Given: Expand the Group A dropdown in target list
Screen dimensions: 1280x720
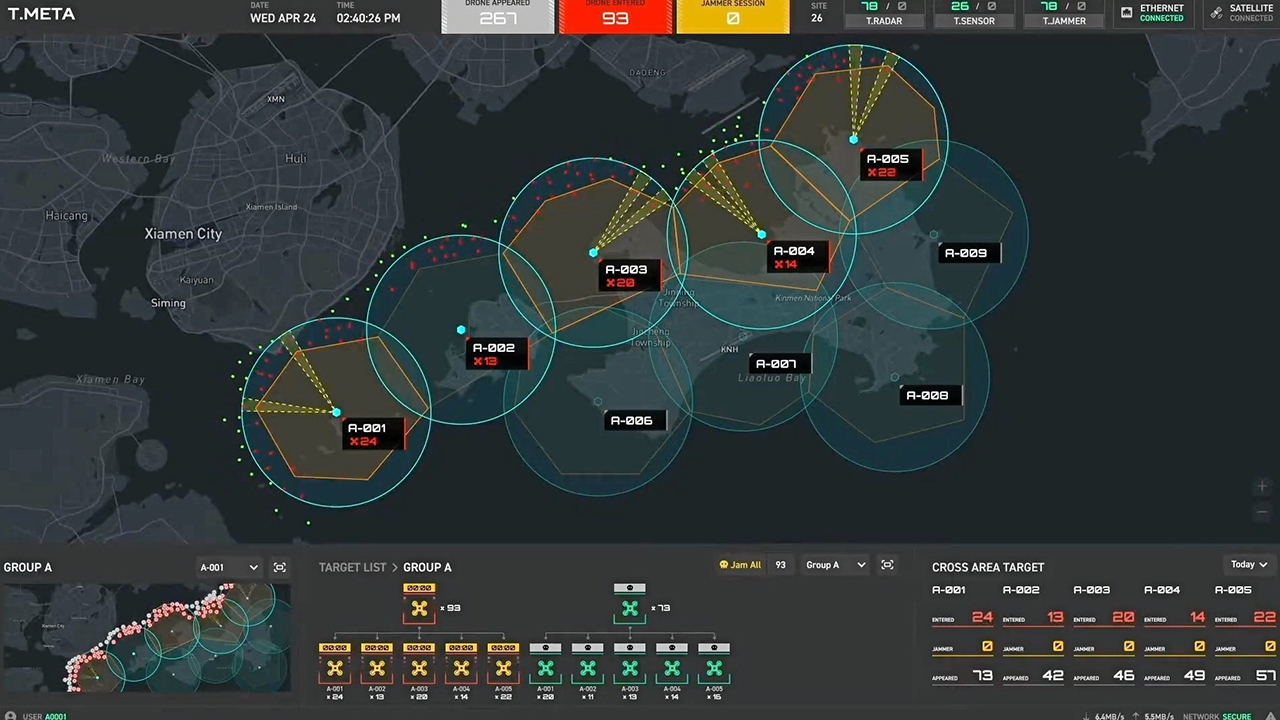Looking at the screenshot, I should click(835, 565).
